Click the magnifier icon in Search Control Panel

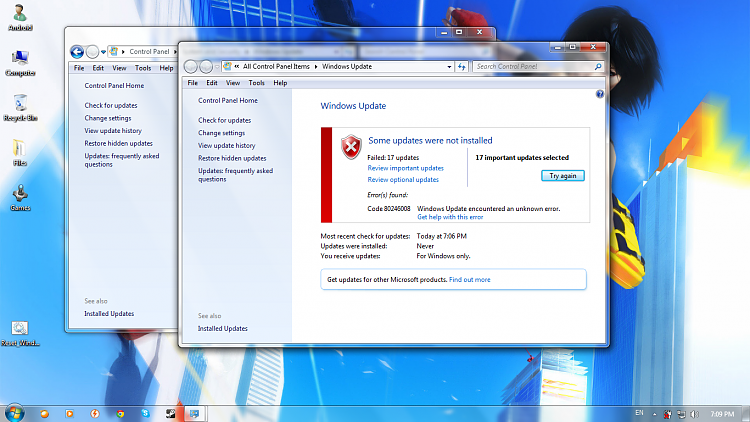point(598,67)
